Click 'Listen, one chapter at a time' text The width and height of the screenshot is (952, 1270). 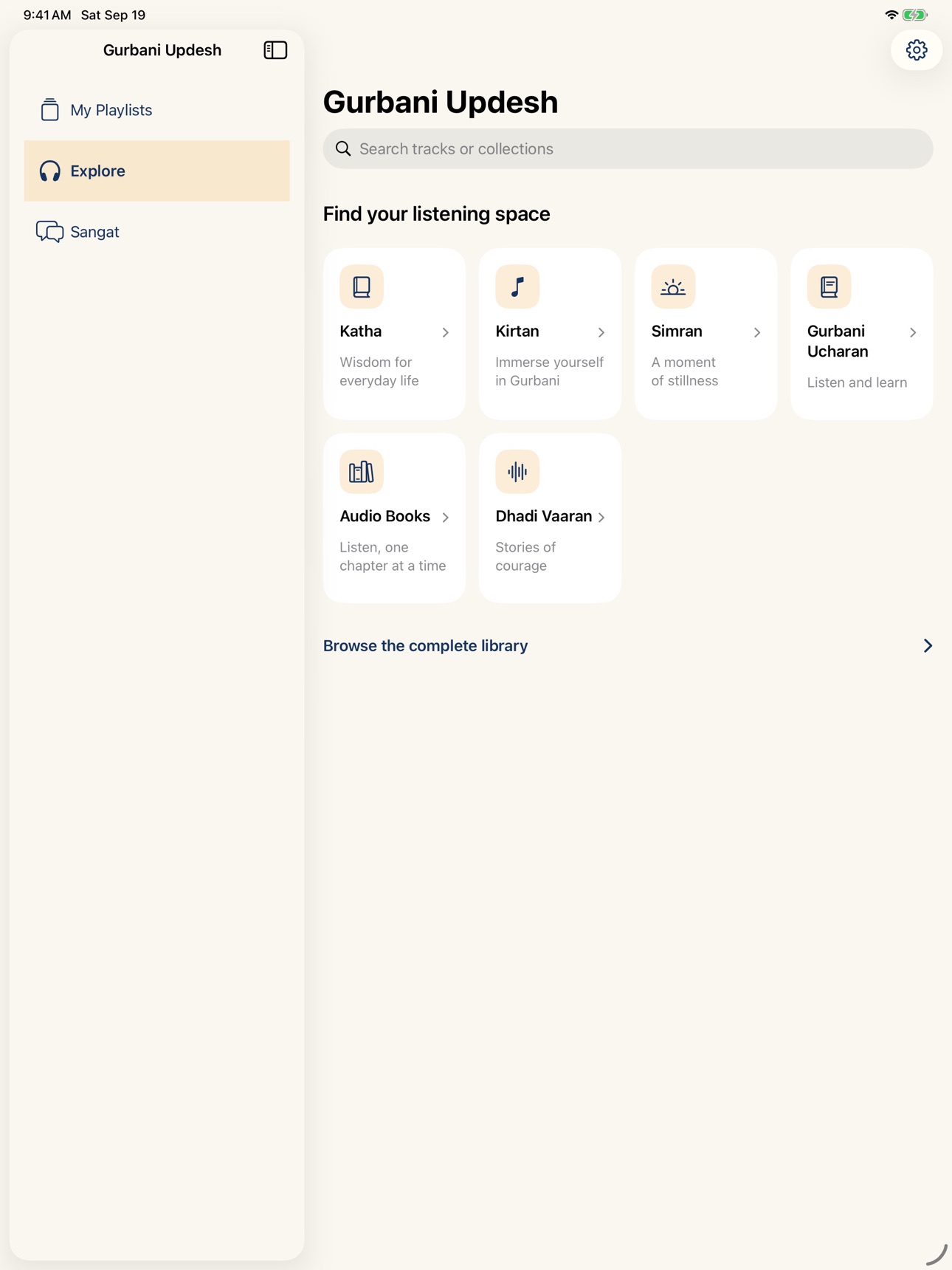pos(393,556)
